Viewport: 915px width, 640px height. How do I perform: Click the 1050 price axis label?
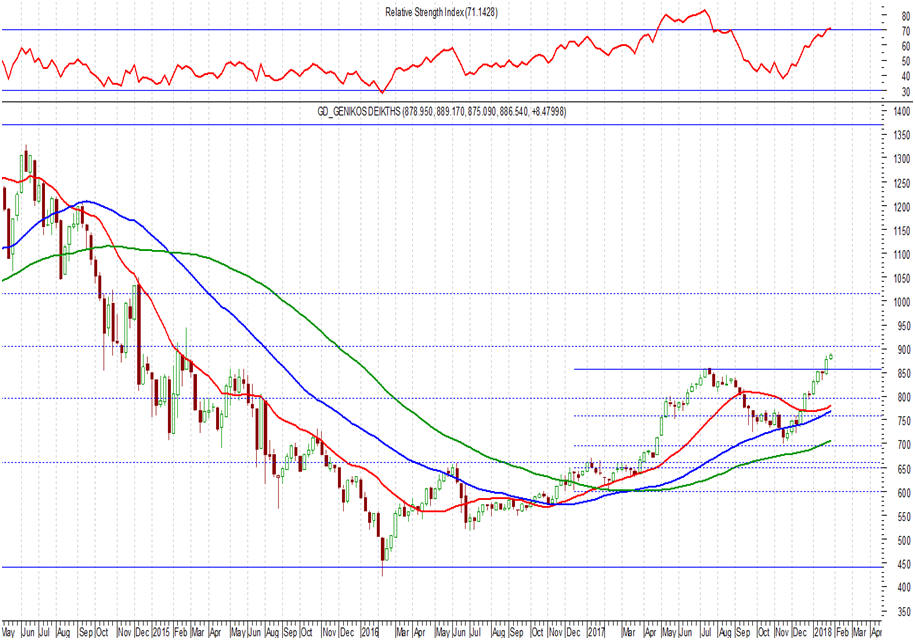(x=902, y=279)
